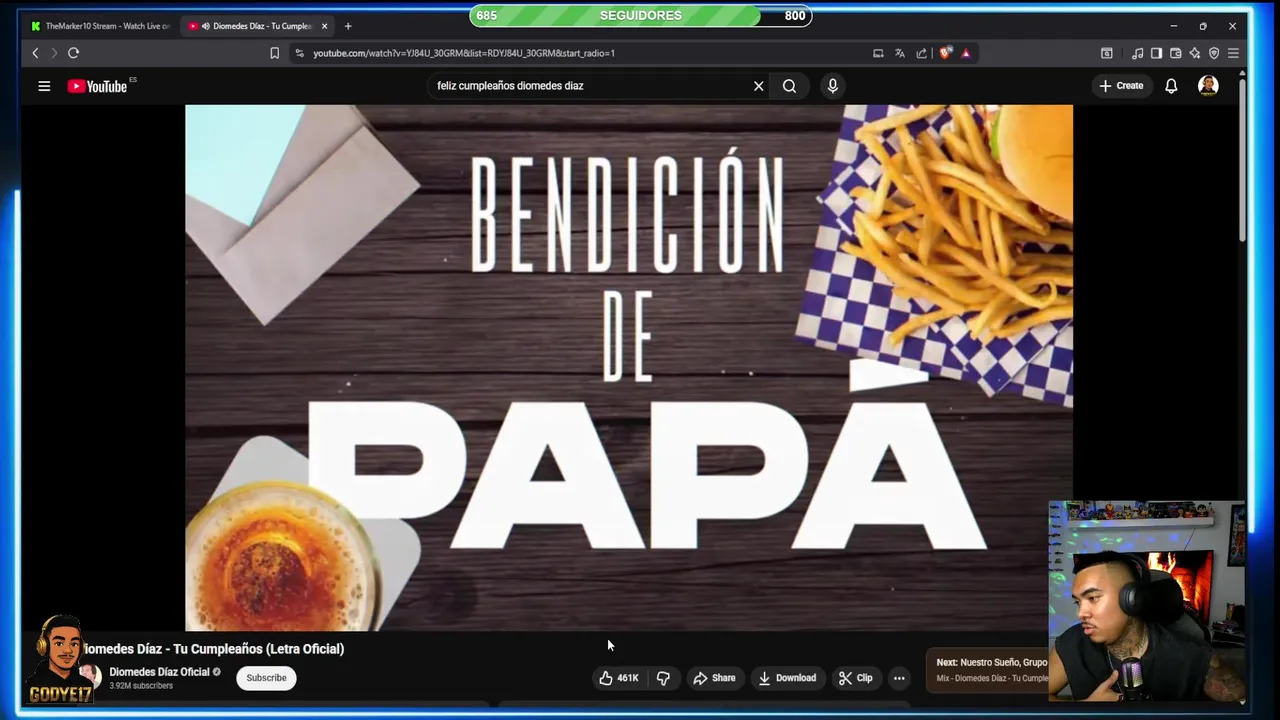
Task: Click the install/cast screen icon in address bar
Action: [878, 53]
